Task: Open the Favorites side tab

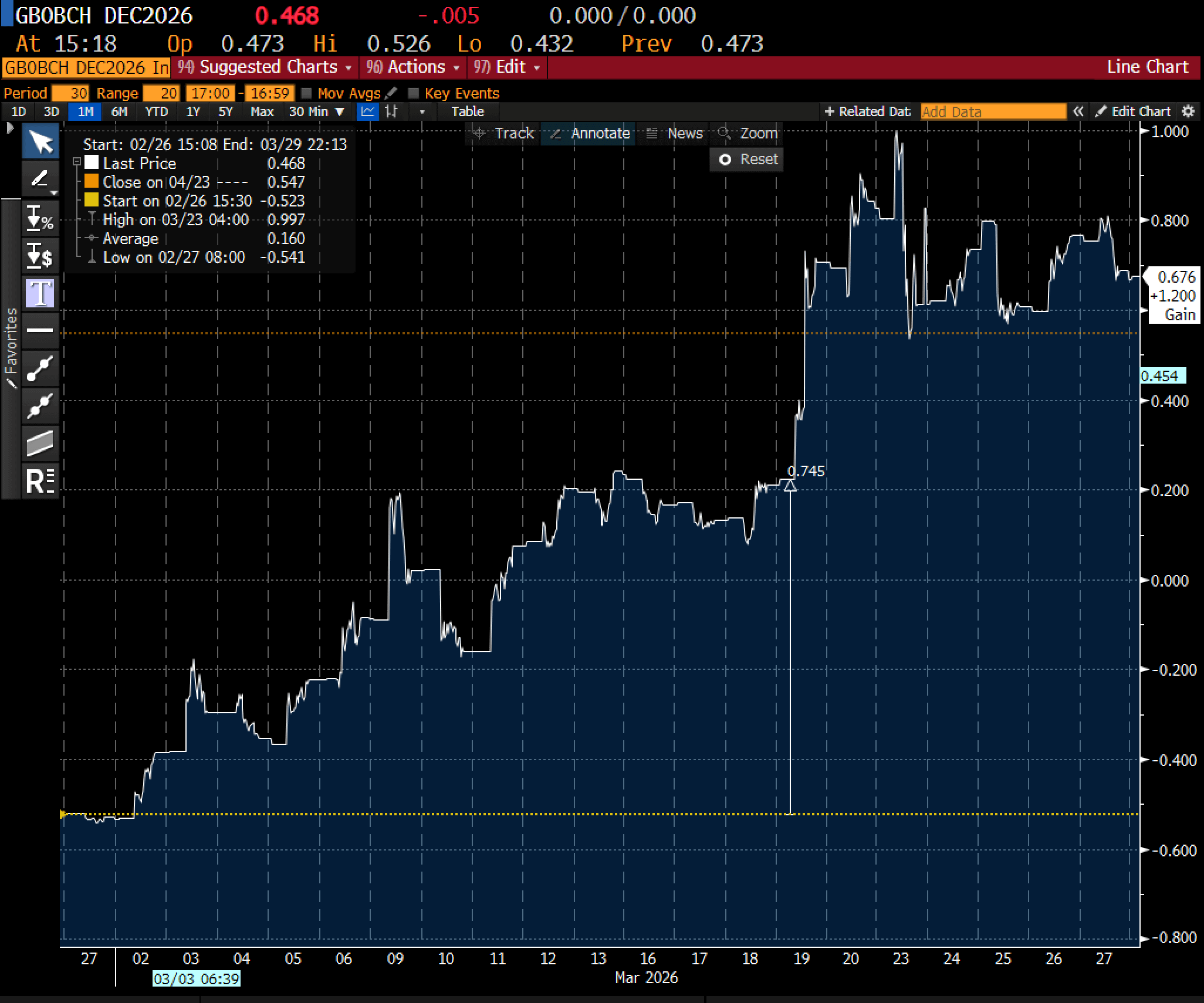Action: click(x=11, y=348)
